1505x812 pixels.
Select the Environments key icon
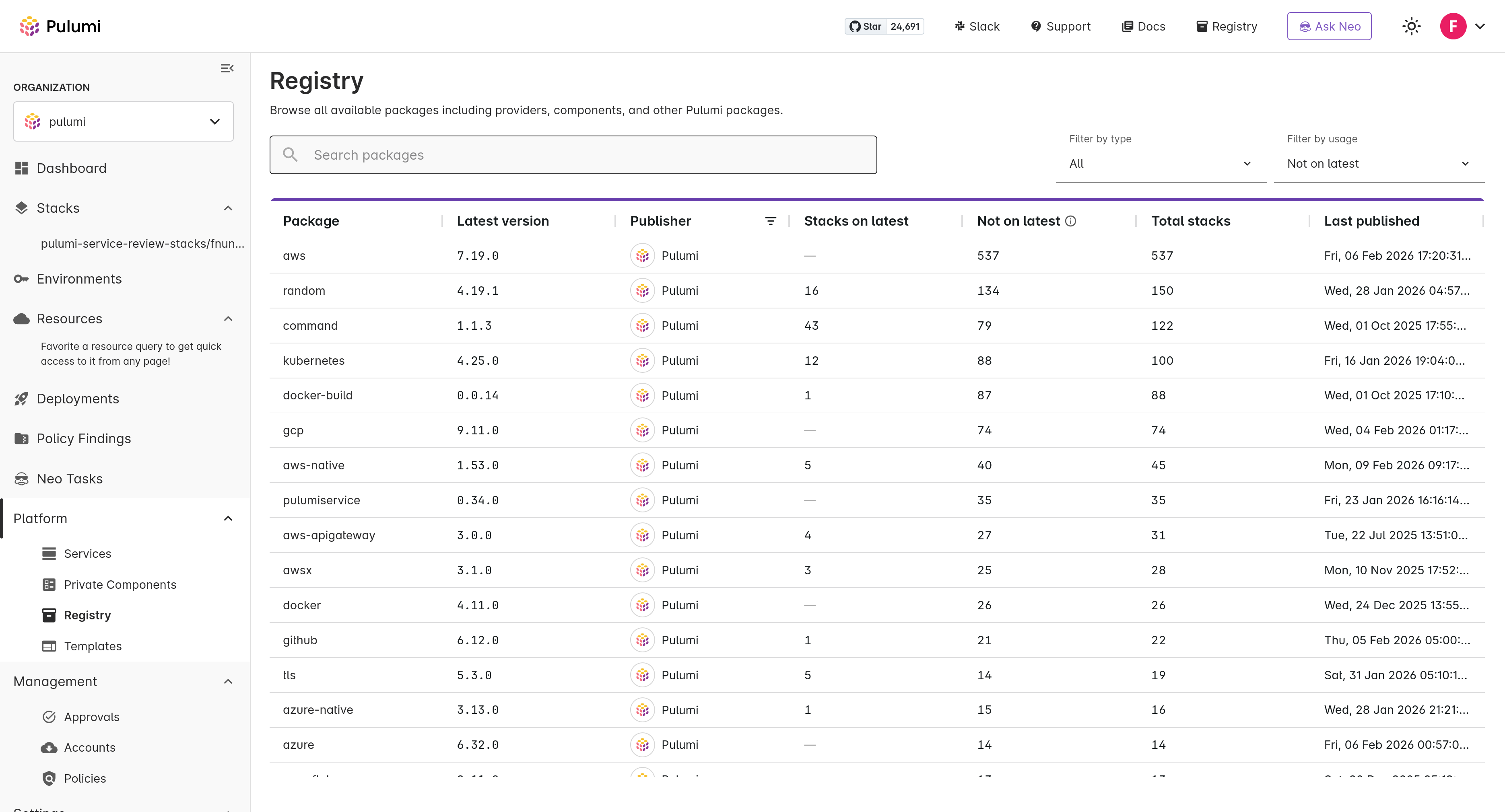pyautogui.click(x=21, y=278)
